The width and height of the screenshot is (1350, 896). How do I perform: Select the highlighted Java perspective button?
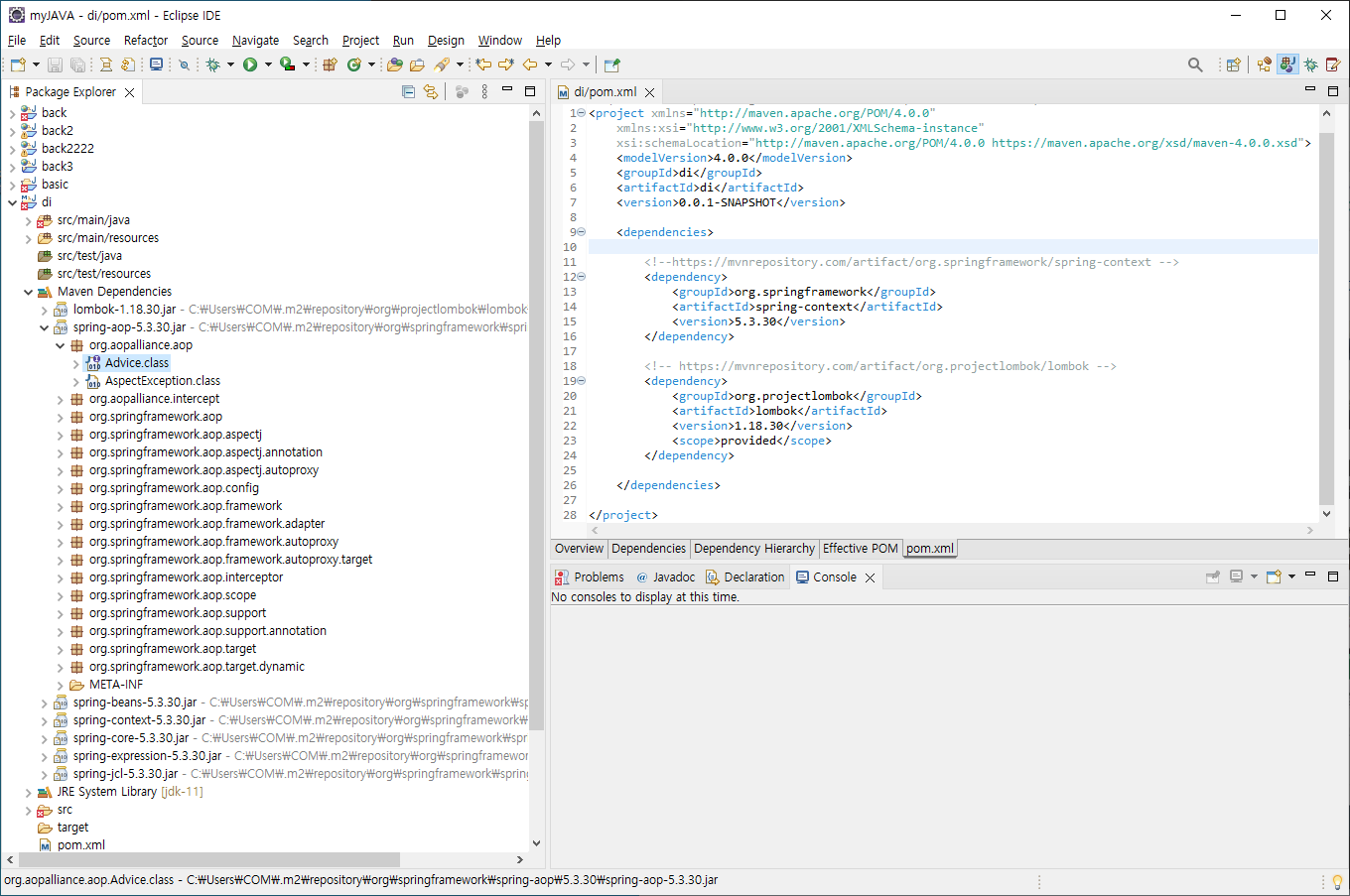click(1287, 64)
